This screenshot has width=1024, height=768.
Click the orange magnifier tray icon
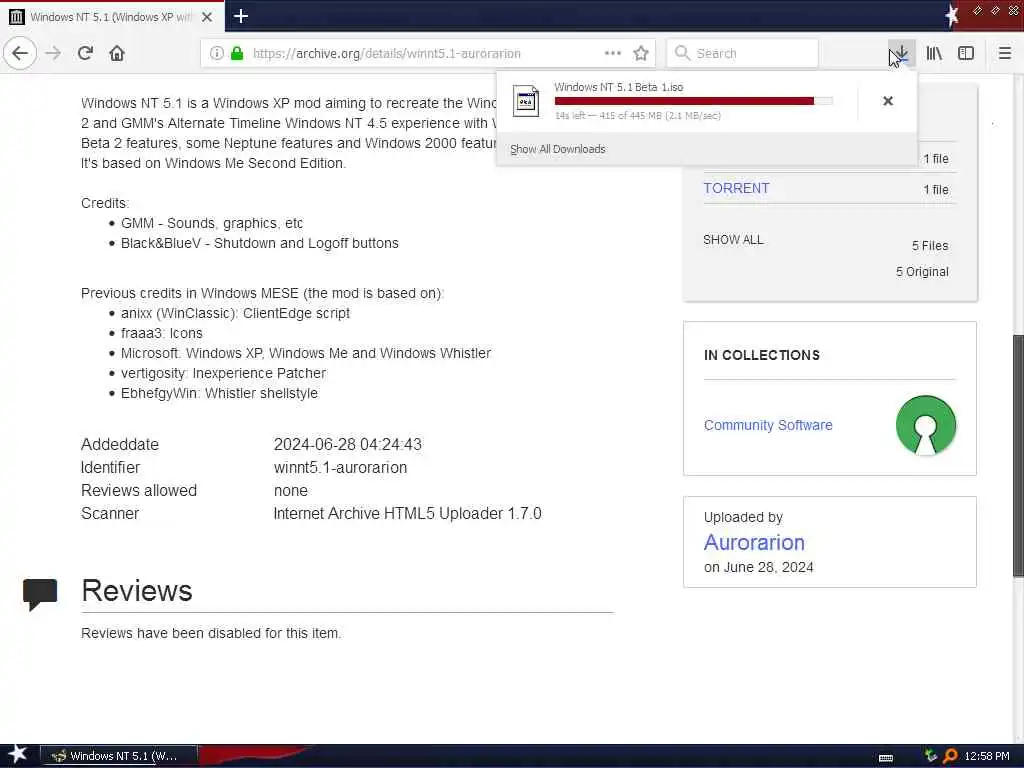click(x=950, y=756)
